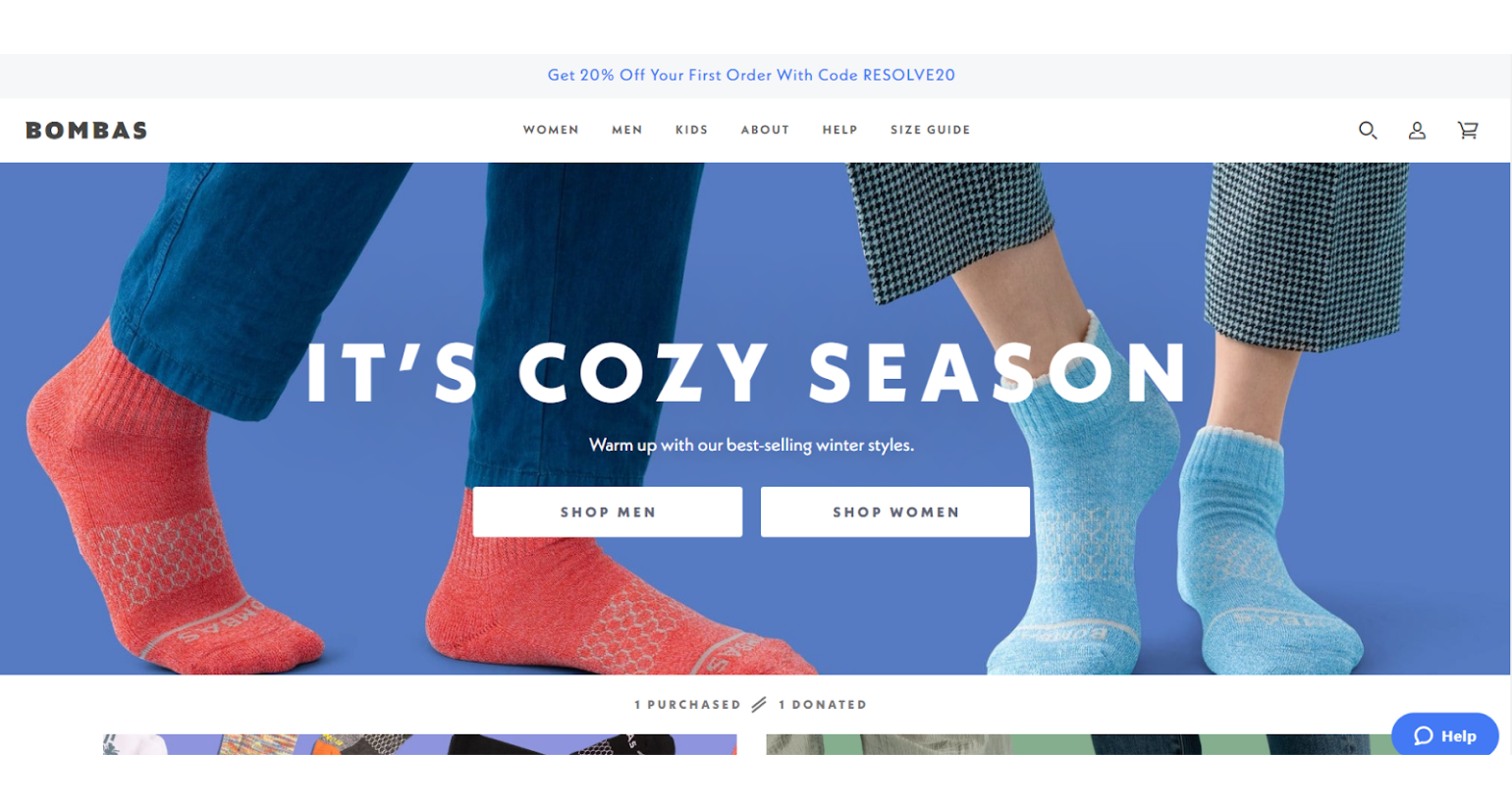Image resolution: width=1512 pixels, height=809 pixels.
Task: Open the Size Guide page
Action: click(930, 130)
